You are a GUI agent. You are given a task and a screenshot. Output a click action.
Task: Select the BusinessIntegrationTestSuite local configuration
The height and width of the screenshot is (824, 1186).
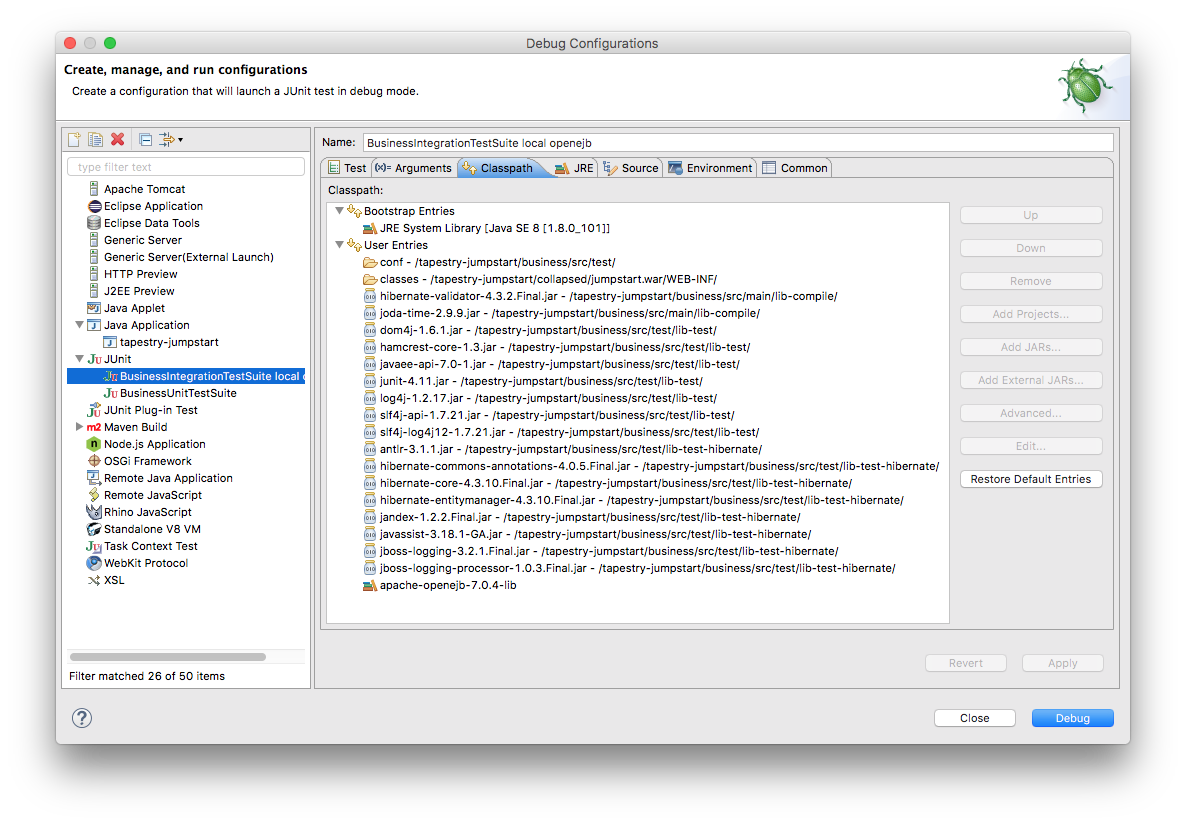tap(186, 376)
